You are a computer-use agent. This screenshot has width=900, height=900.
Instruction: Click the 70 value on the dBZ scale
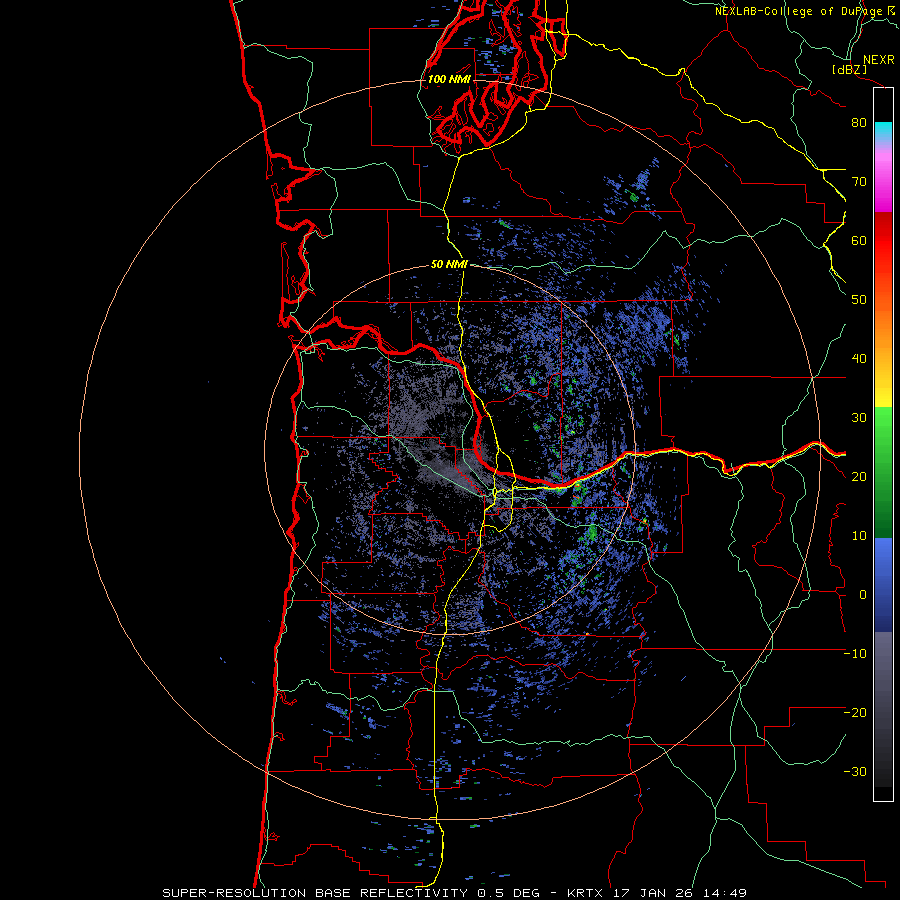click(x=859, y=182)
